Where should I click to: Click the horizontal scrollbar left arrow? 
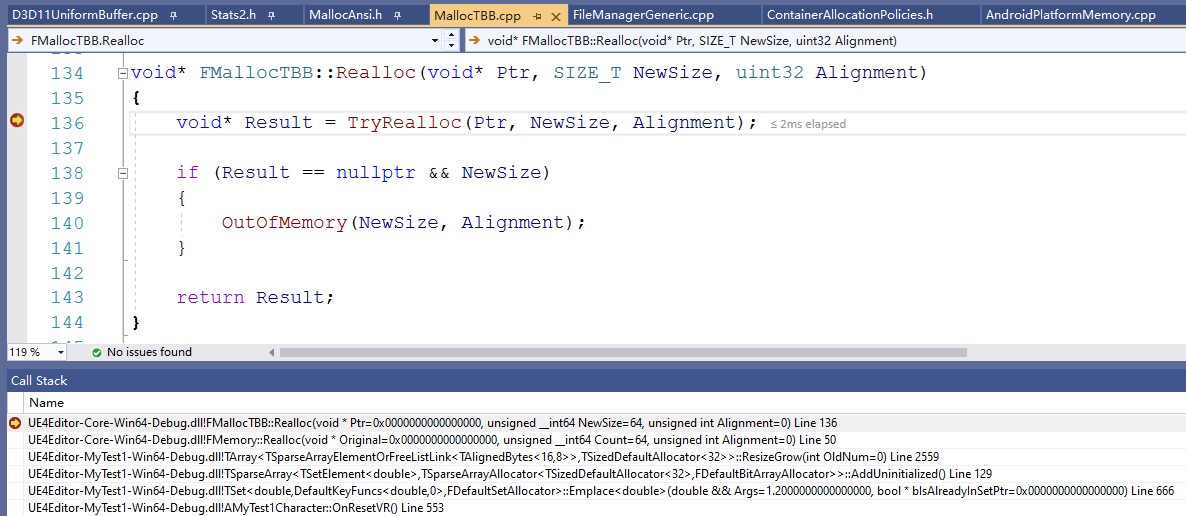click(272, 352)
